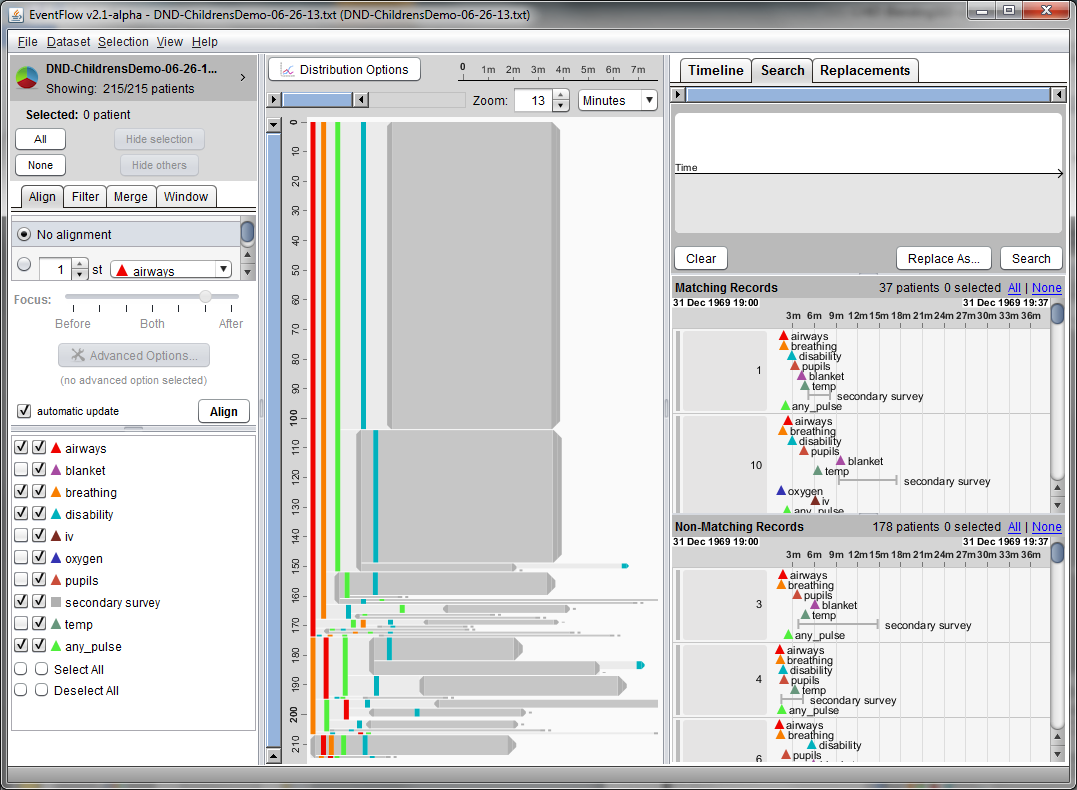Toggle the automatic update checkbox
Viewport: 1077px width, 790px height.
[24, 411]
